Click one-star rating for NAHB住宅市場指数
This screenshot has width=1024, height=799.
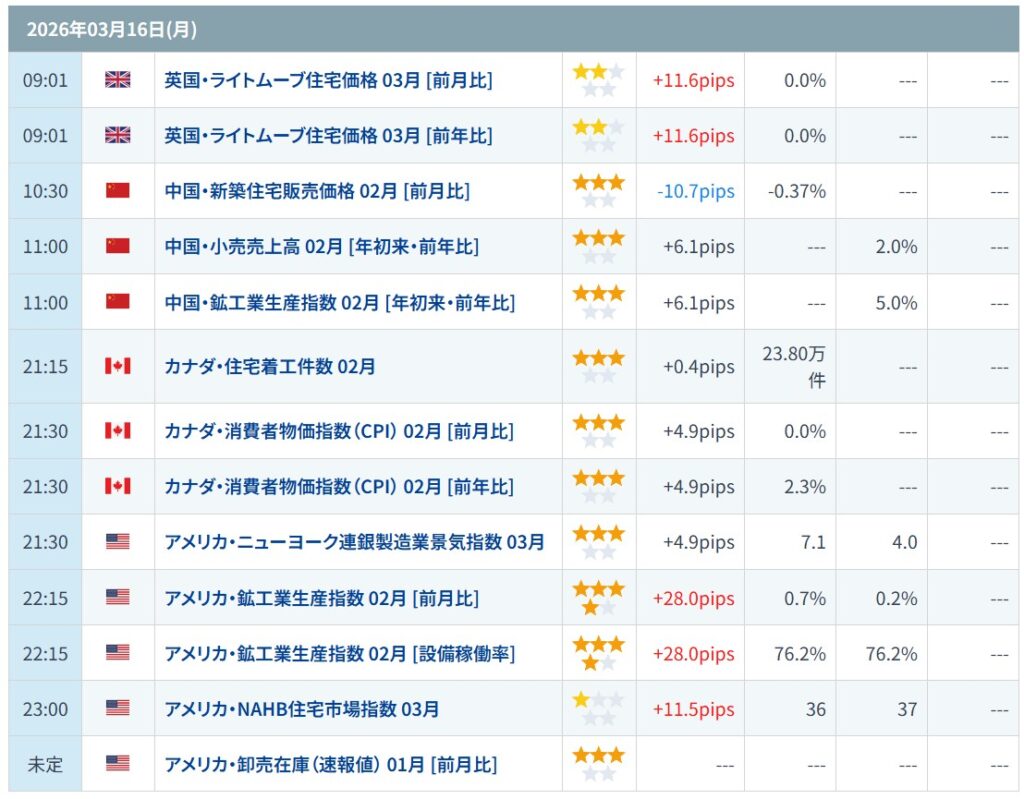click(x=598, y=709)
